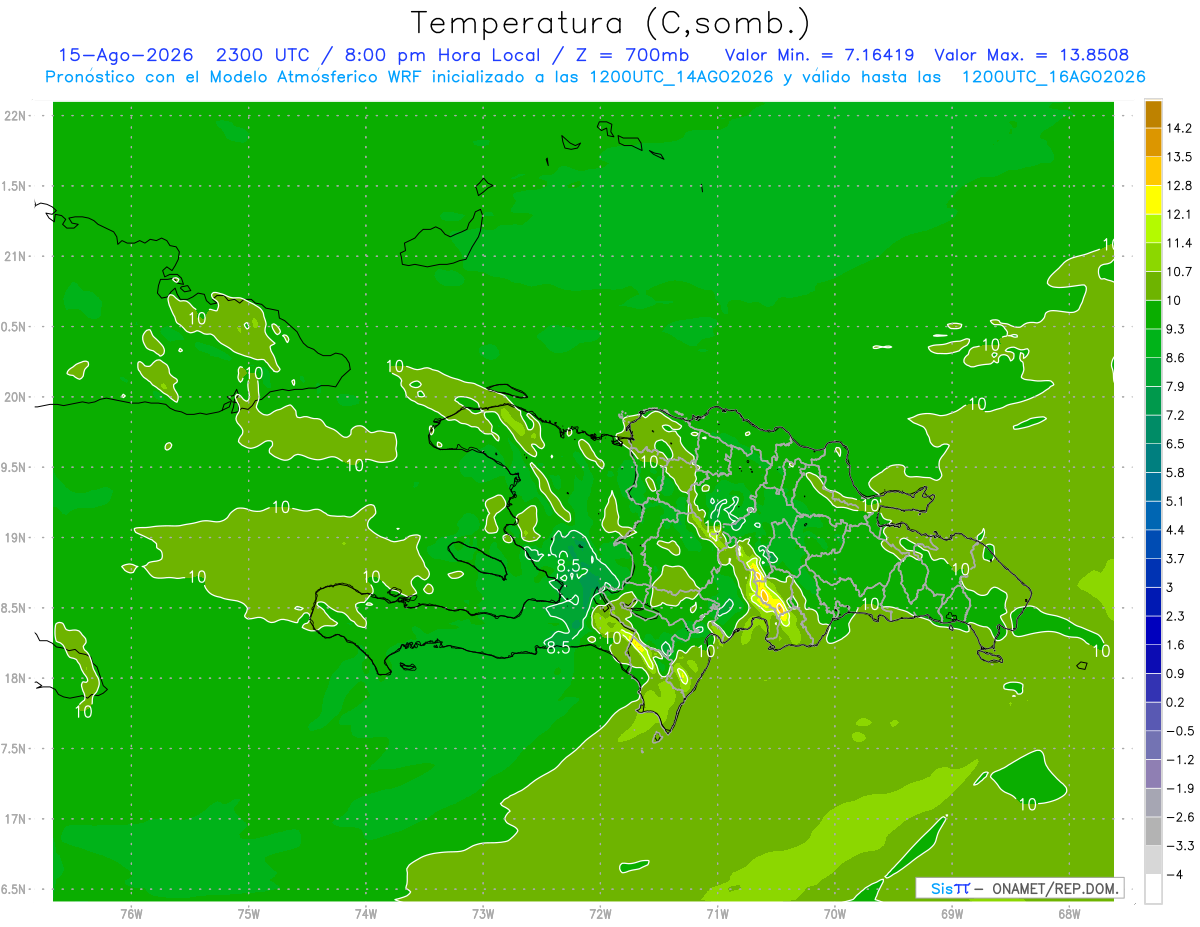Viewport: 1200px width, 927px height.
Task: Click the 'Valor Min. = 7.16419' text
Action: tap(819, 55)
